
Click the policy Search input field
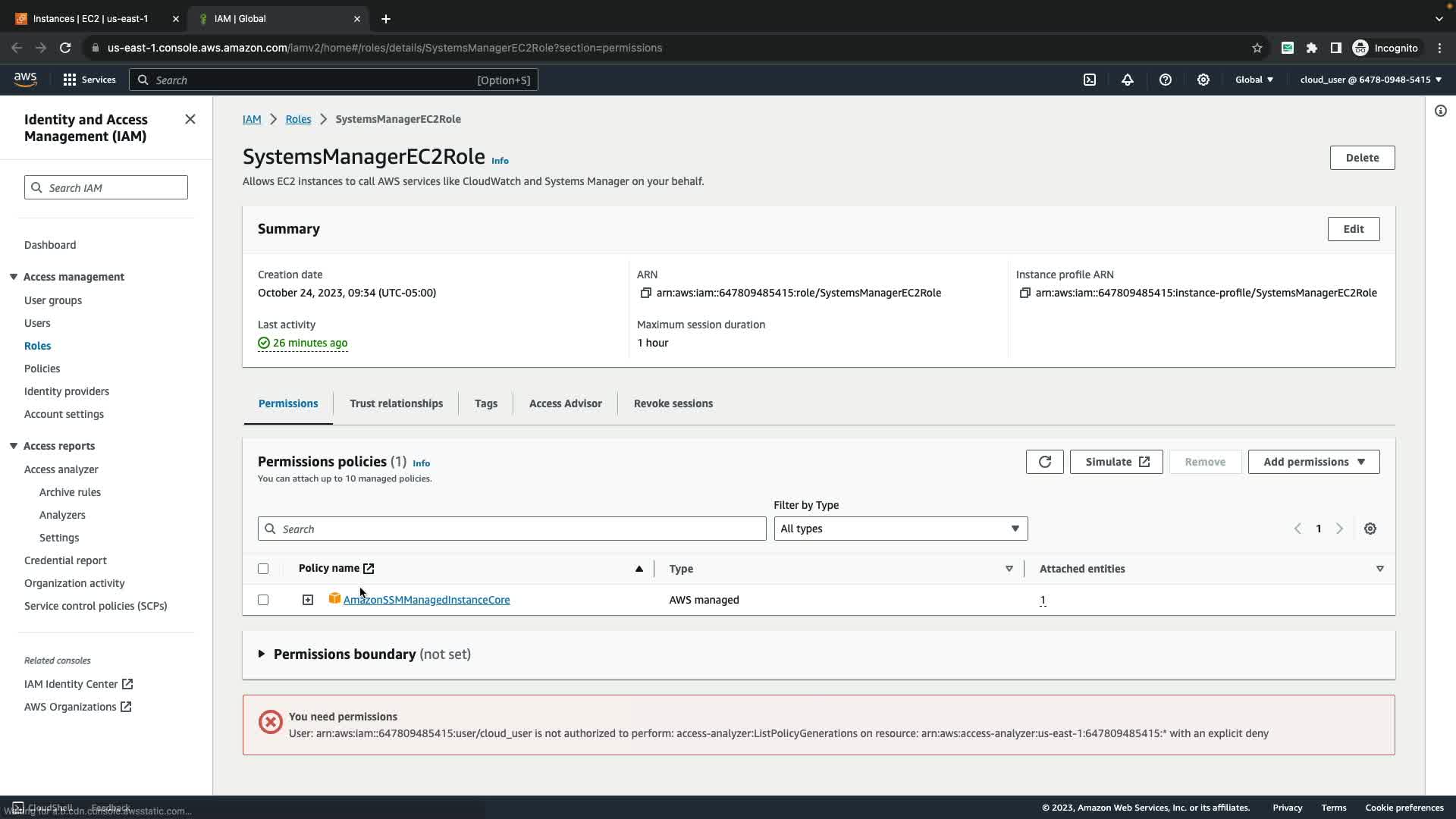512,529
